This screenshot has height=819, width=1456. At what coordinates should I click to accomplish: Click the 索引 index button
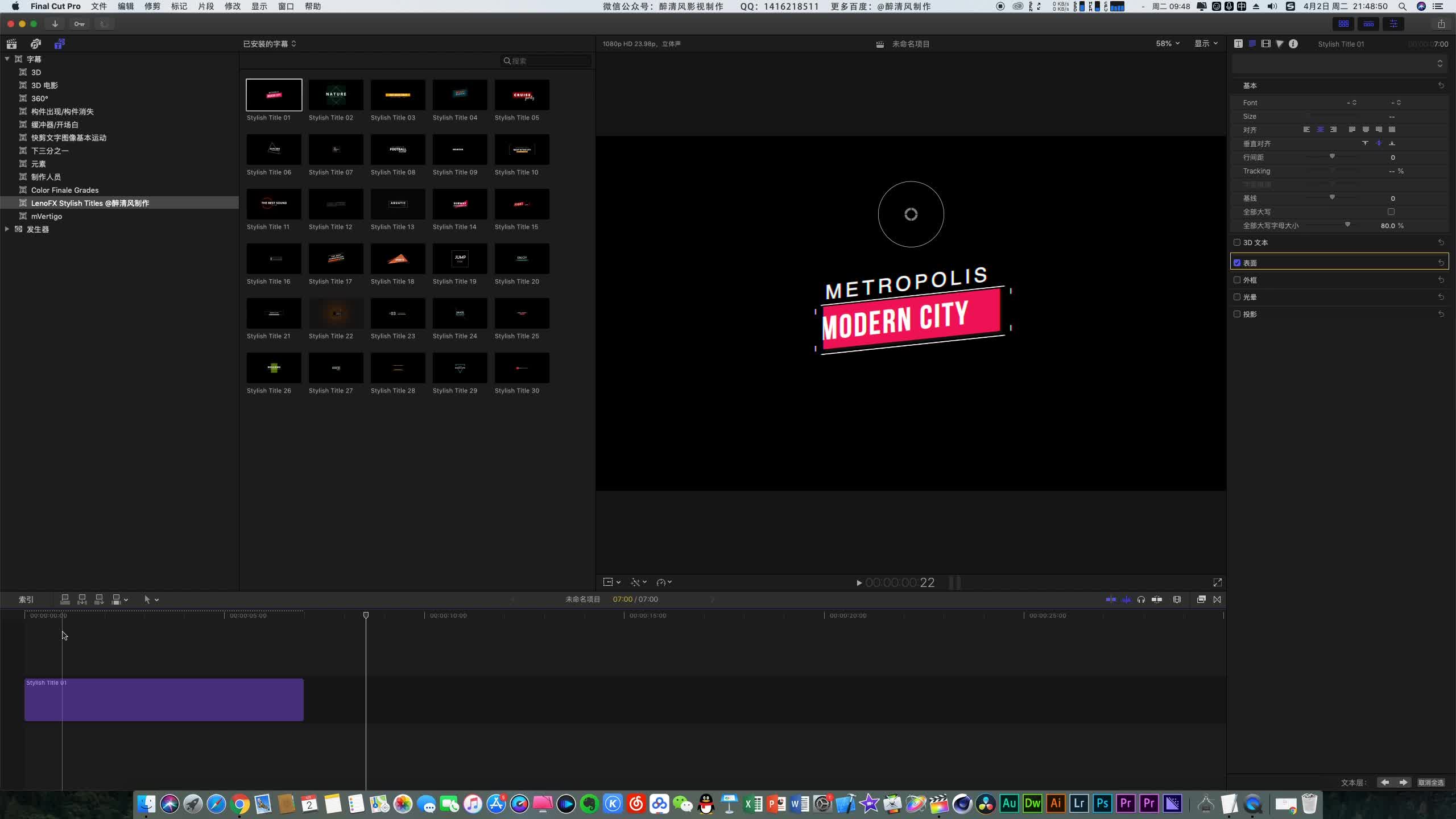point(26,599)
